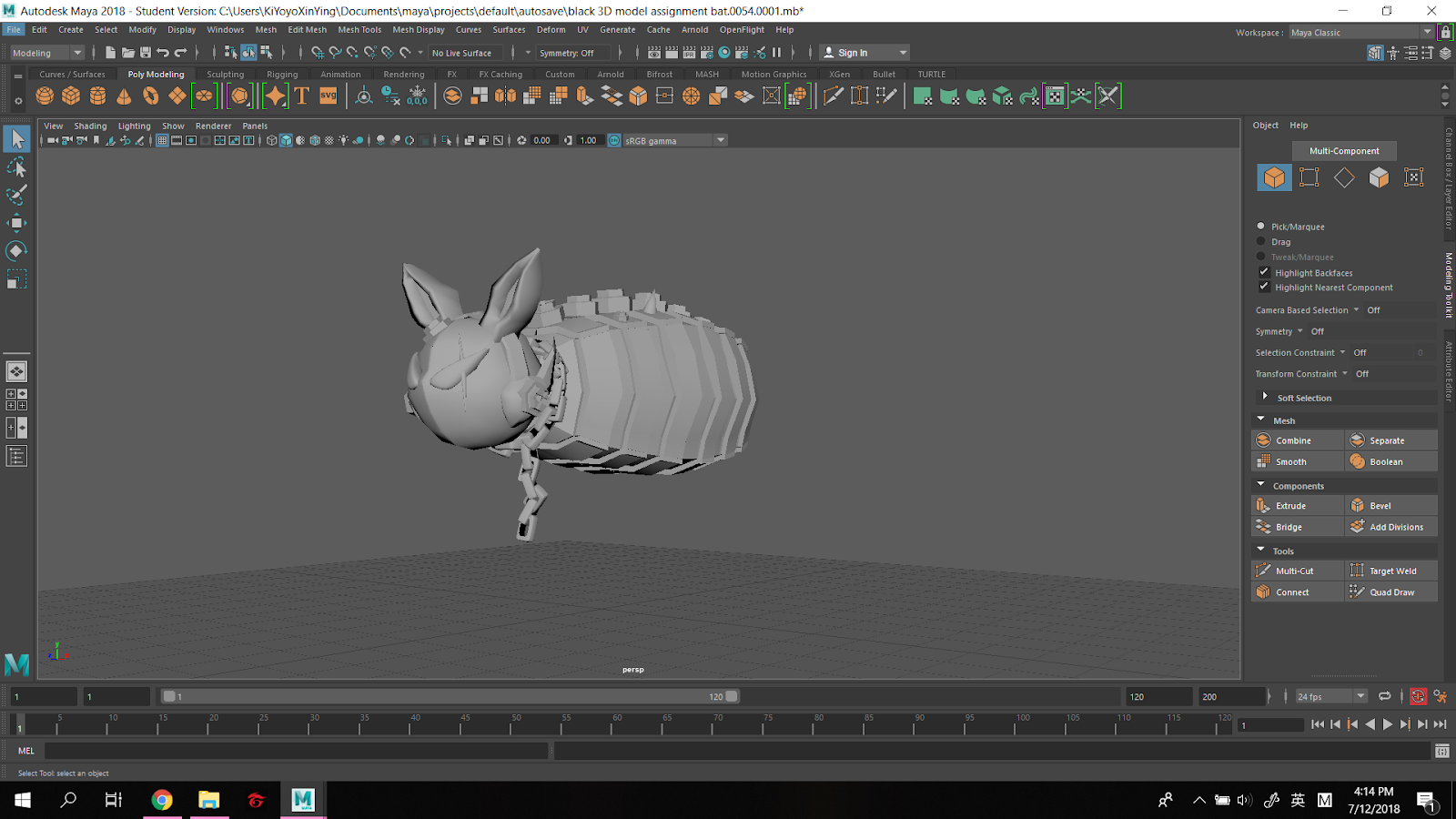
Task: Create a polygon cube from the shelf
Action: tap(71, 96)
